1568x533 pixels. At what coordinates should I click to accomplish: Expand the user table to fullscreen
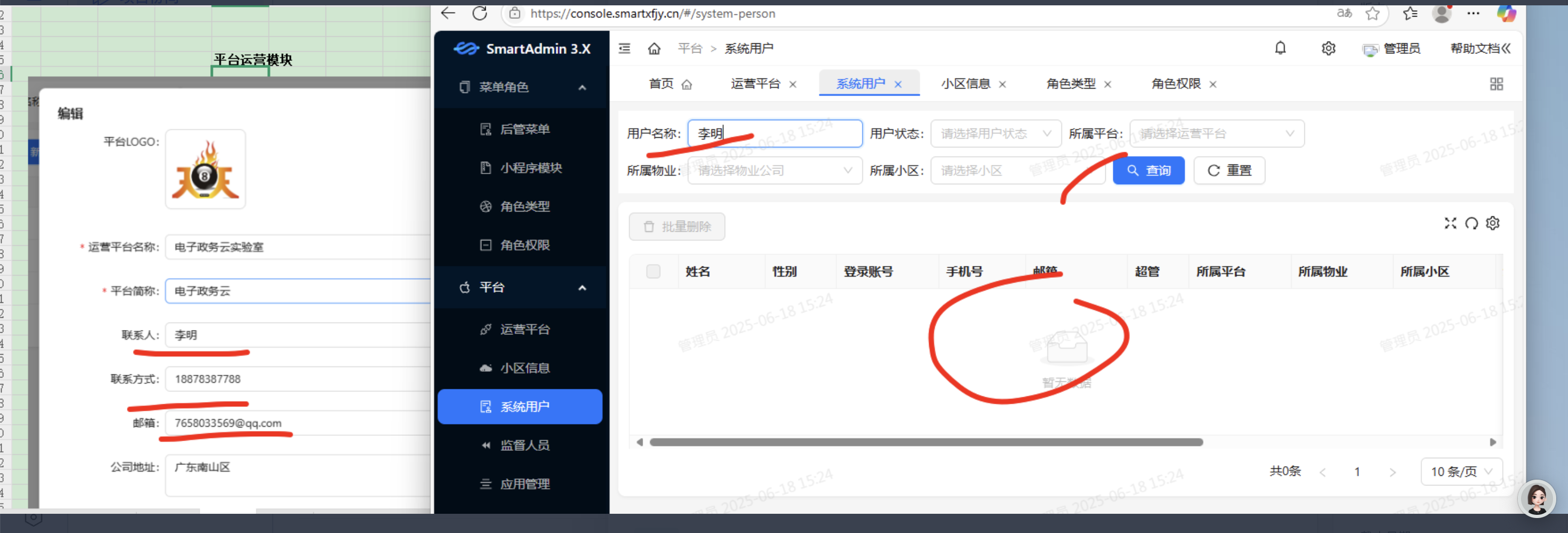[x=1451, y=223]
